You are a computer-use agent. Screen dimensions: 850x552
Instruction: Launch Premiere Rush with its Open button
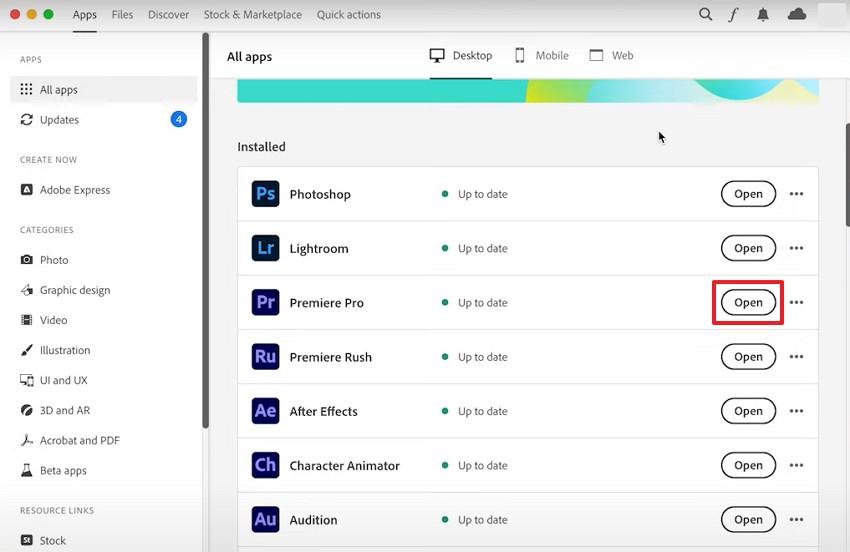[x=748, y=356]
